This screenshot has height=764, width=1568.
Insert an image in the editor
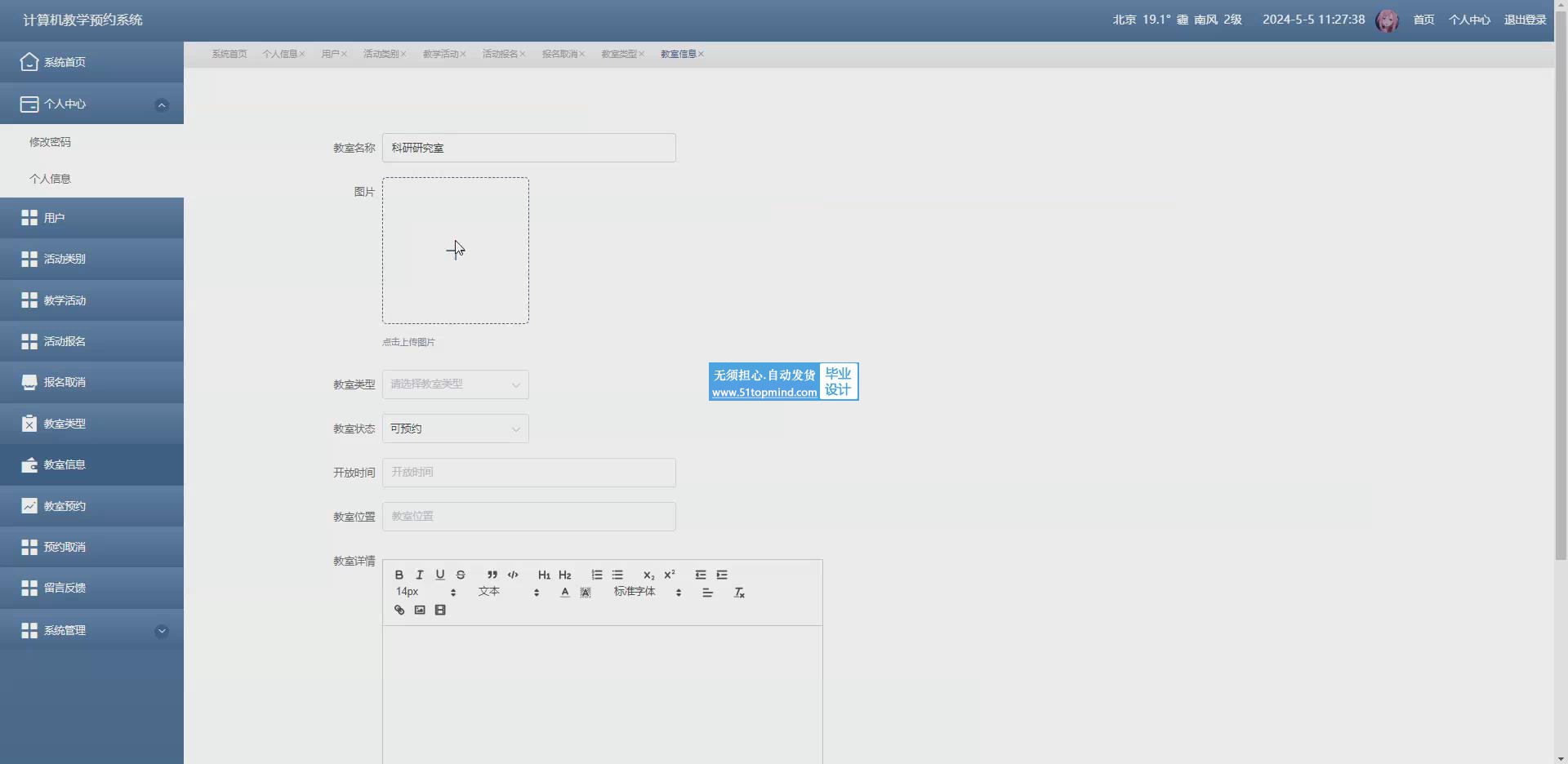[x=420, y=610]
